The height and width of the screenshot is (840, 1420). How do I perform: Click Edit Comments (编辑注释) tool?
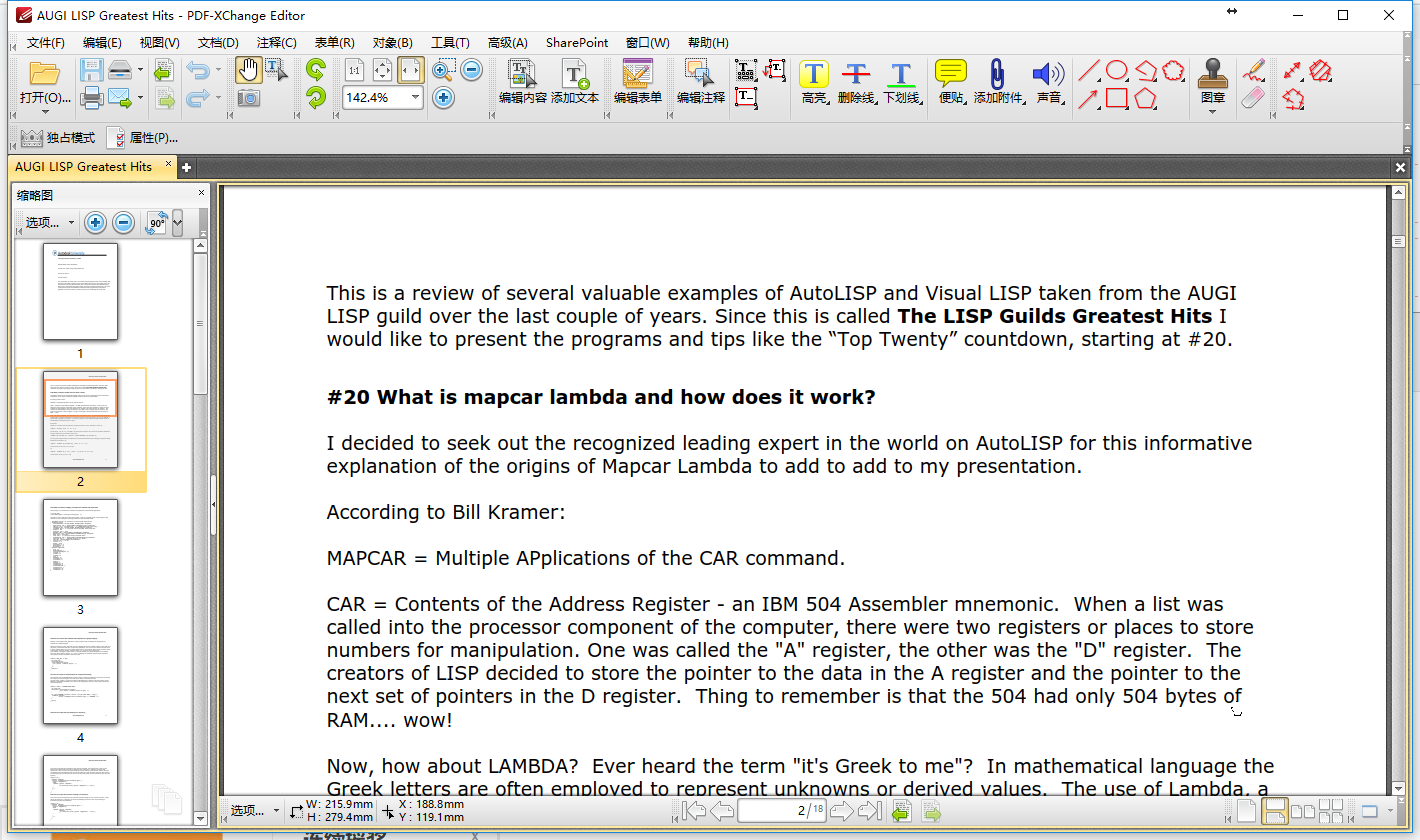[701, 82]
